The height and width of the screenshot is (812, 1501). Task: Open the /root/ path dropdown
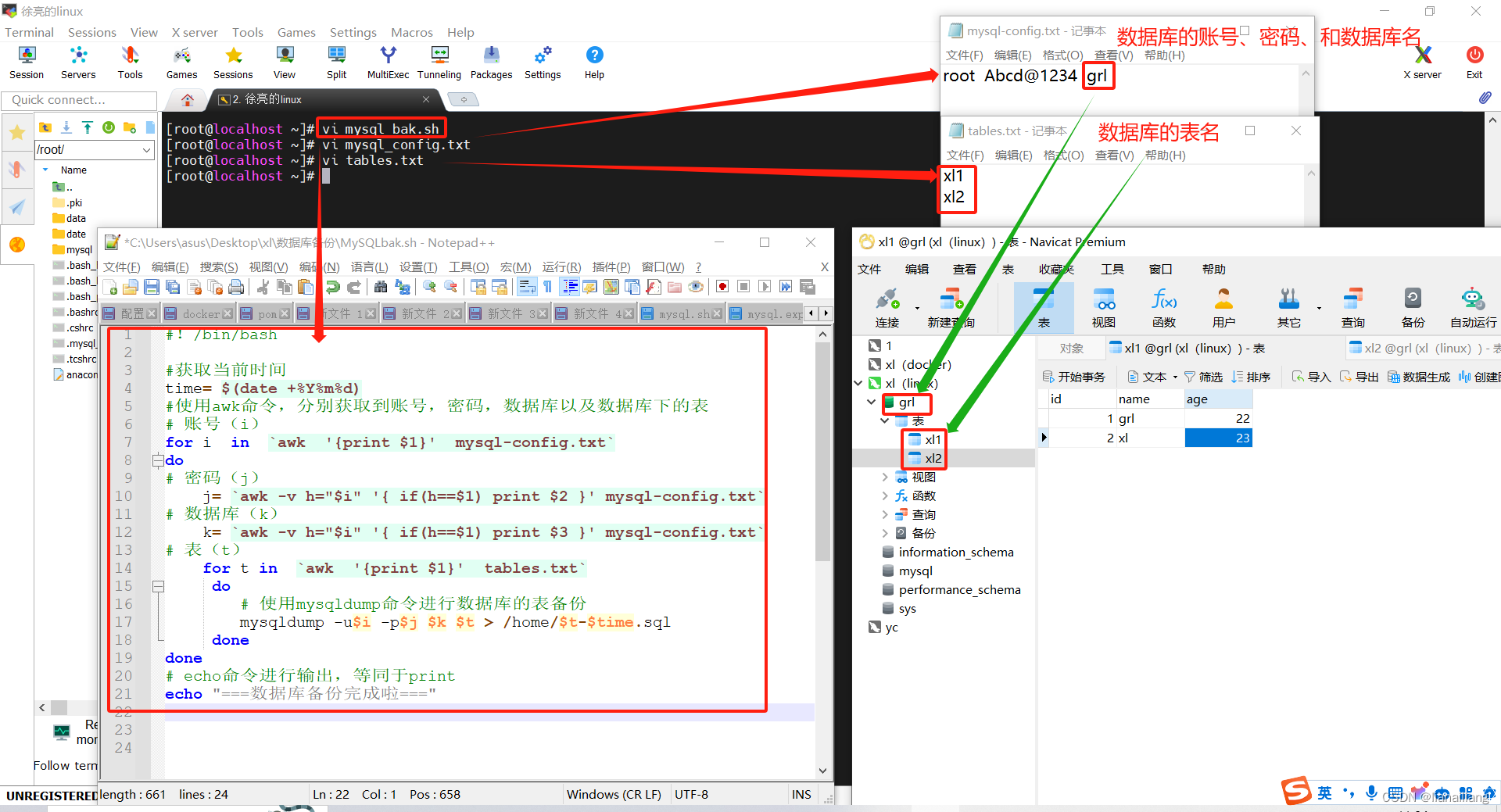click(146, 149)
